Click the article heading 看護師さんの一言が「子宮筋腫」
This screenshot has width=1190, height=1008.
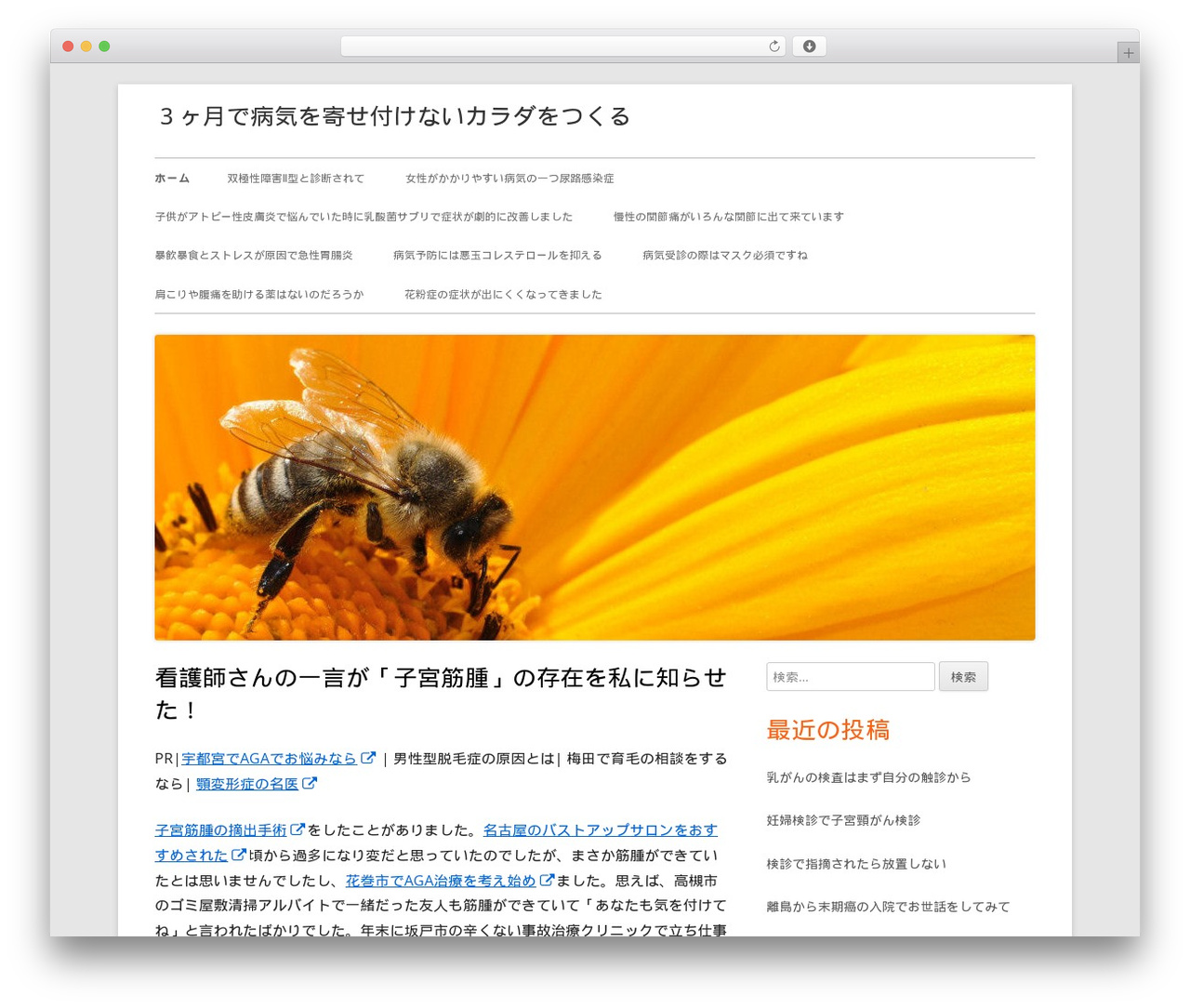(441, 694)
